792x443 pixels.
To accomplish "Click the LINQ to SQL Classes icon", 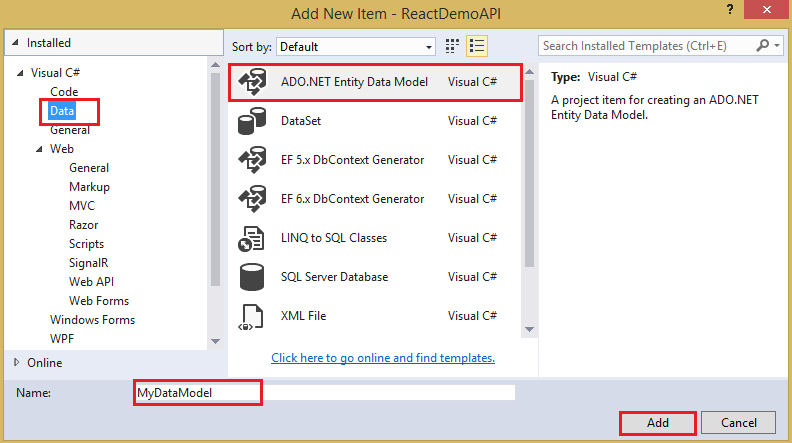I will tap(250, 238).
